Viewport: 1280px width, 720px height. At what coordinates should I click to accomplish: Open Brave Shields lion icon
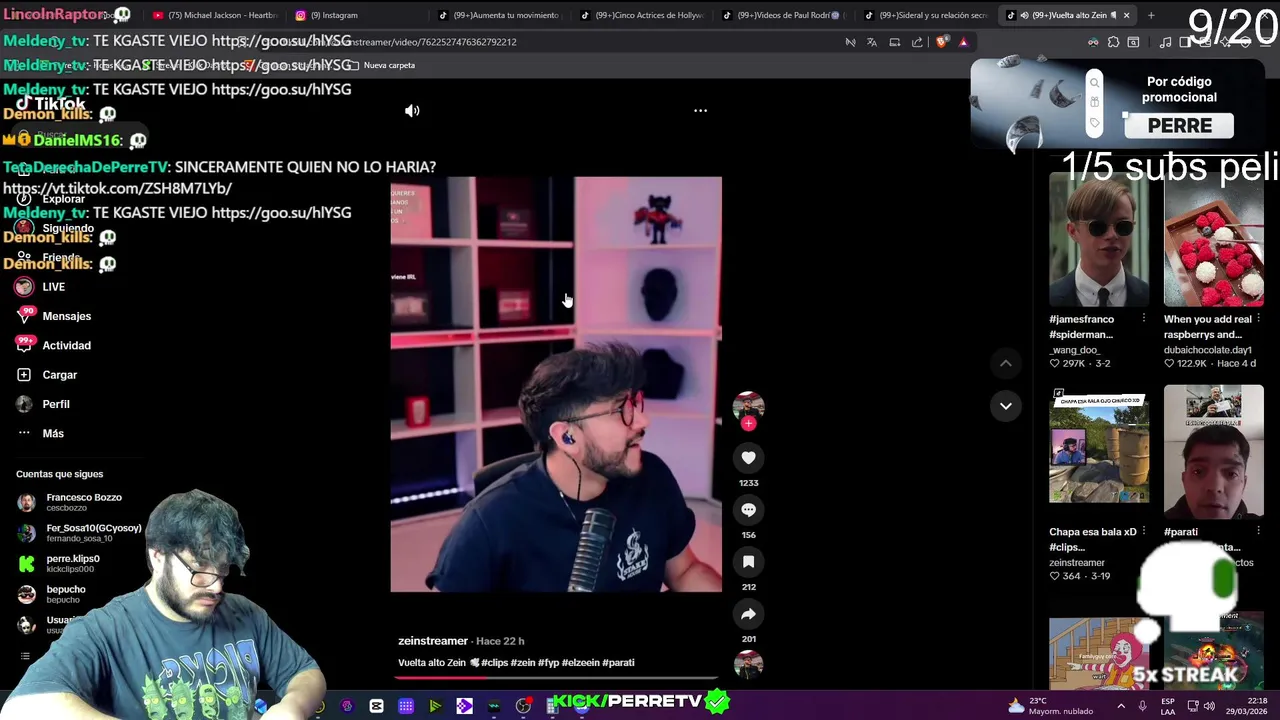click(941, 42)
